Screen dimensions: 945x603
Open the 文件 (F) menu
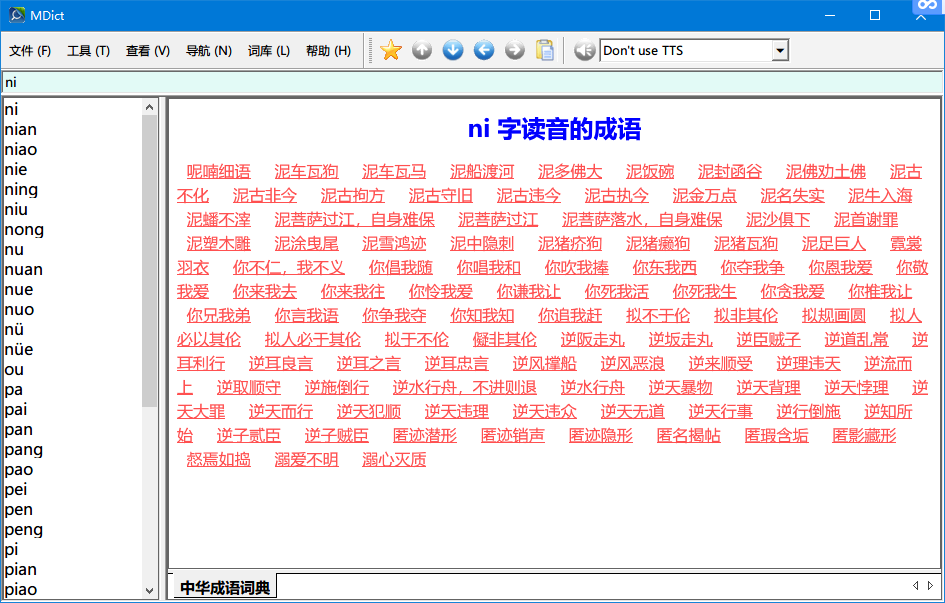[x=30, y=51]
